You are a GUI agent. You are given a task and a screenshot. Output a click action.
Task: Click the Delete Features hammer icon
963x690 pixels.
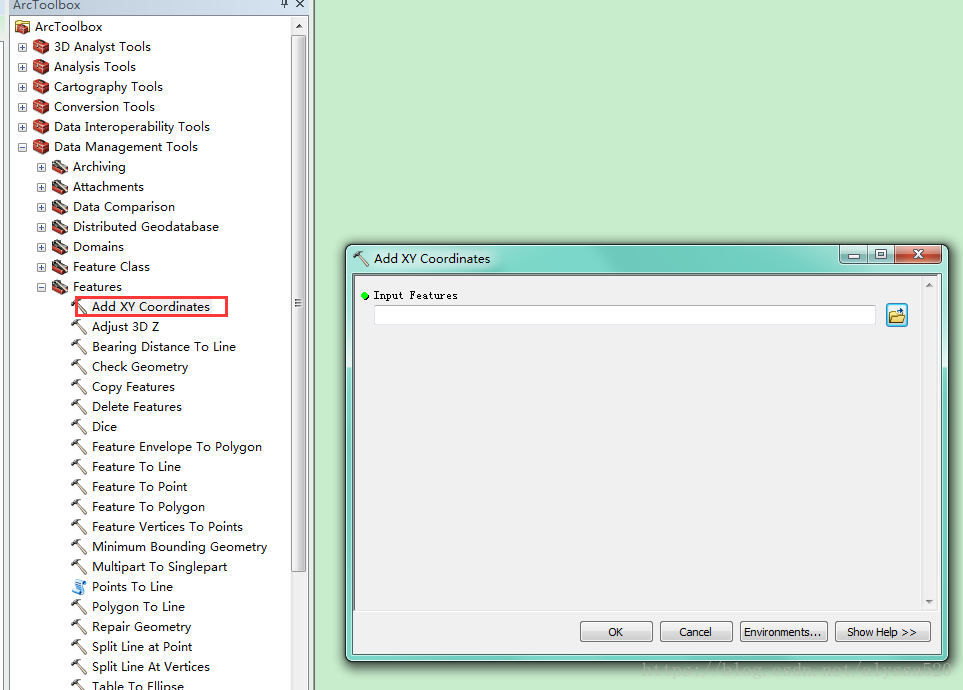pos(79,407)
